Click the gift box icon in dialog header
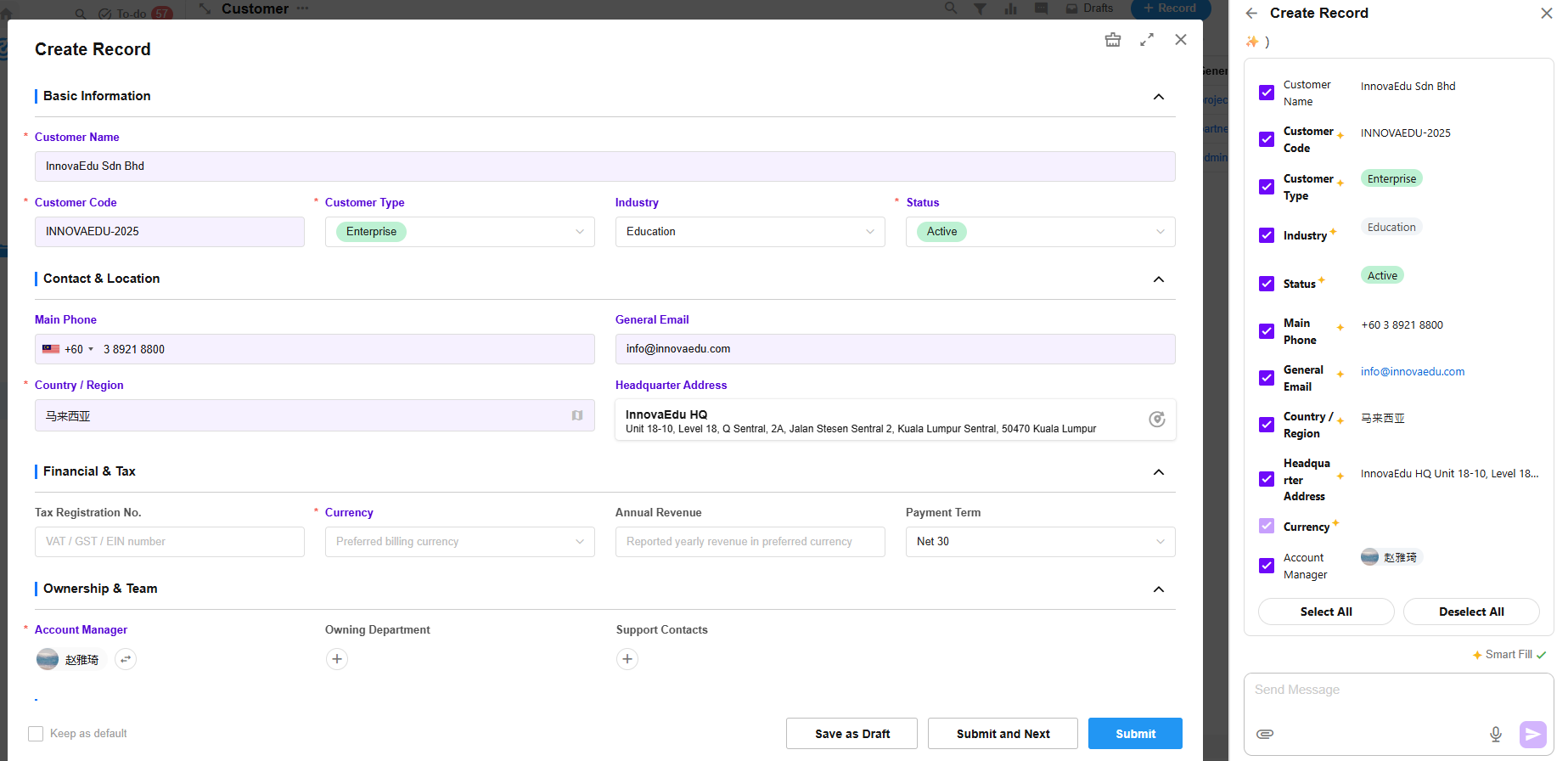The image size is (1568, 761). click(x=1112, y=40)
